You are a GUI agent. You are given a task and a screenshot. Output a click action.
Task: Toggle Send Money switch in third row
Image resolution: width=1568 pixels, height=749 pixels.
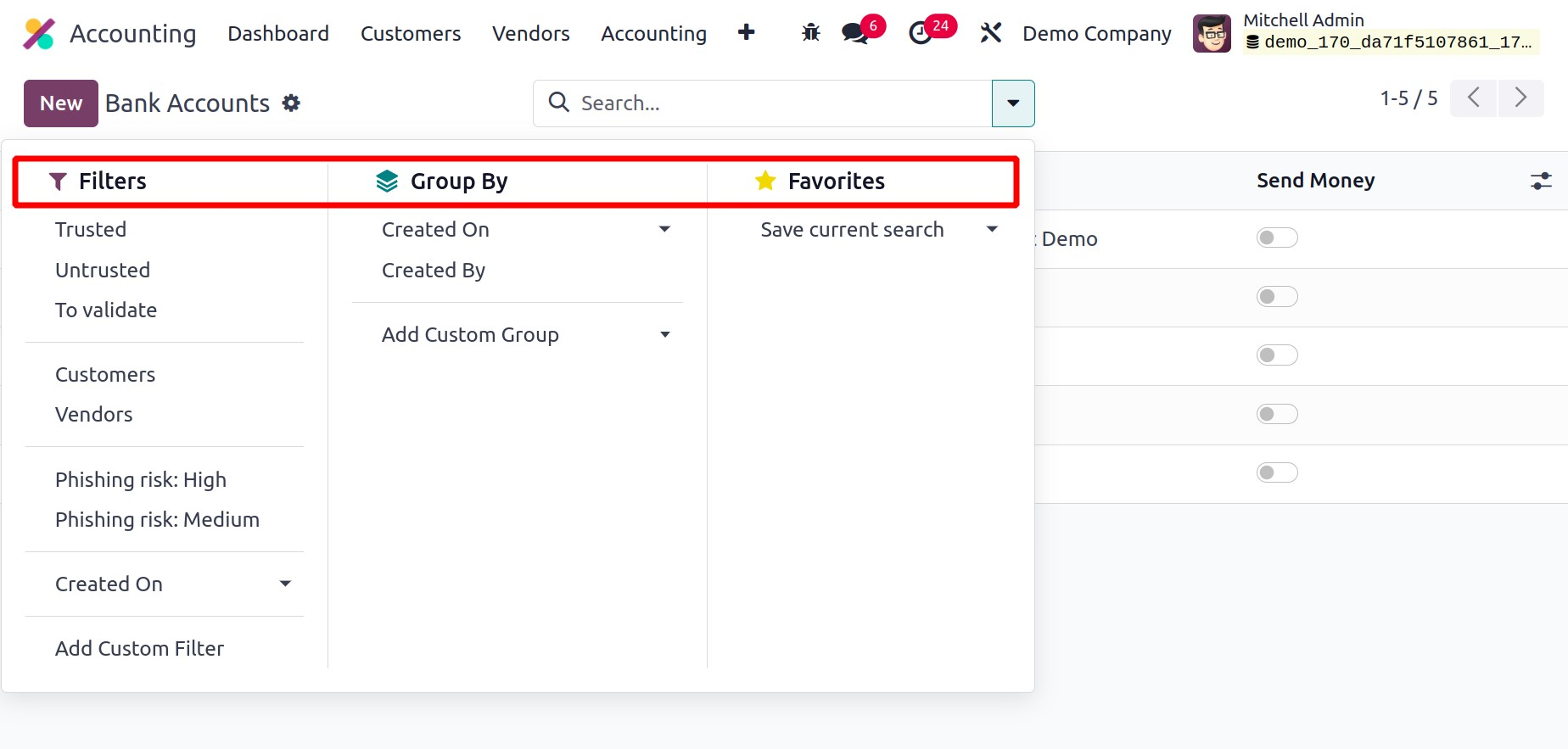point(1277,355)
